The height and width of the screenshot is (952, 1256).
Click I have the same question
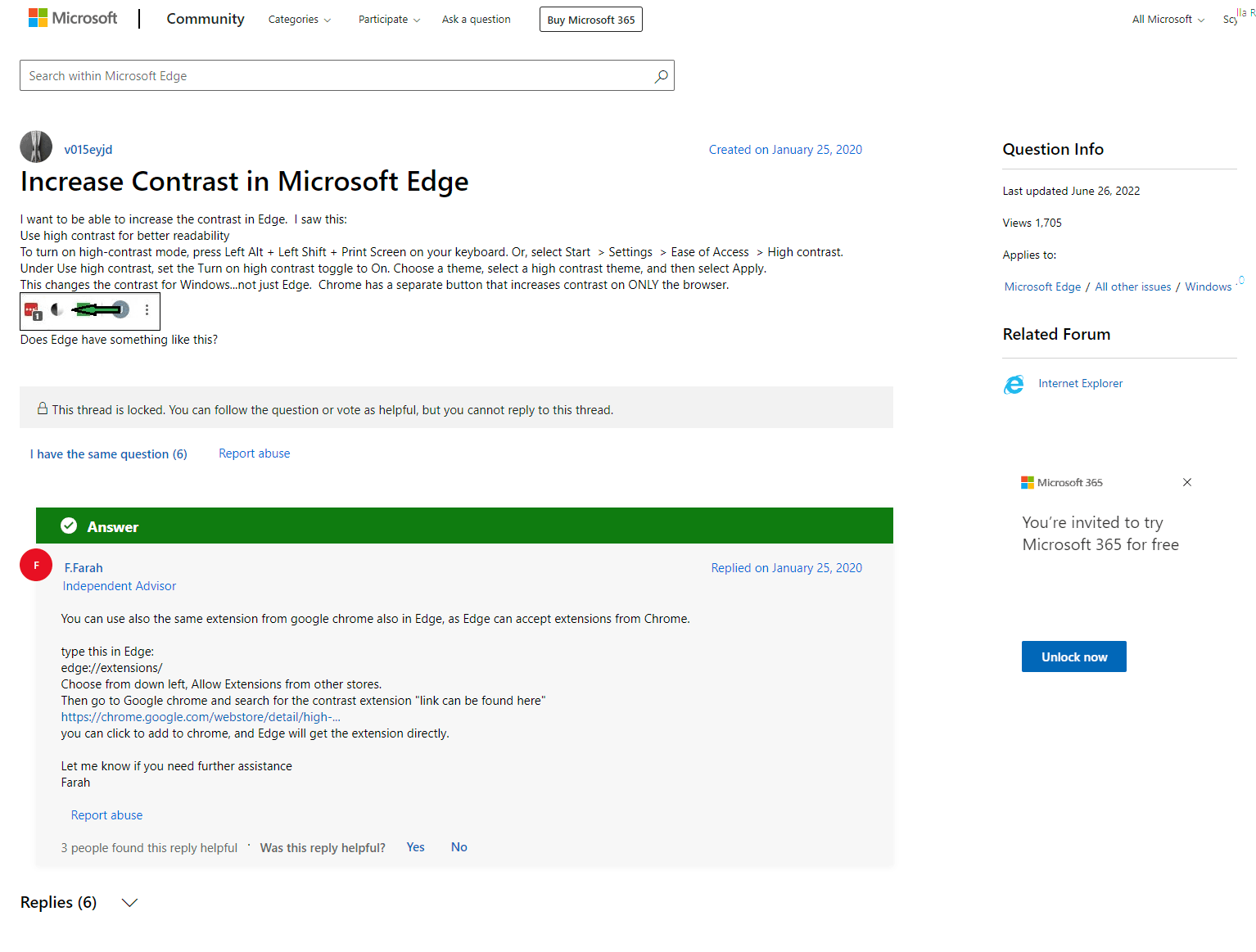(109, 454)
